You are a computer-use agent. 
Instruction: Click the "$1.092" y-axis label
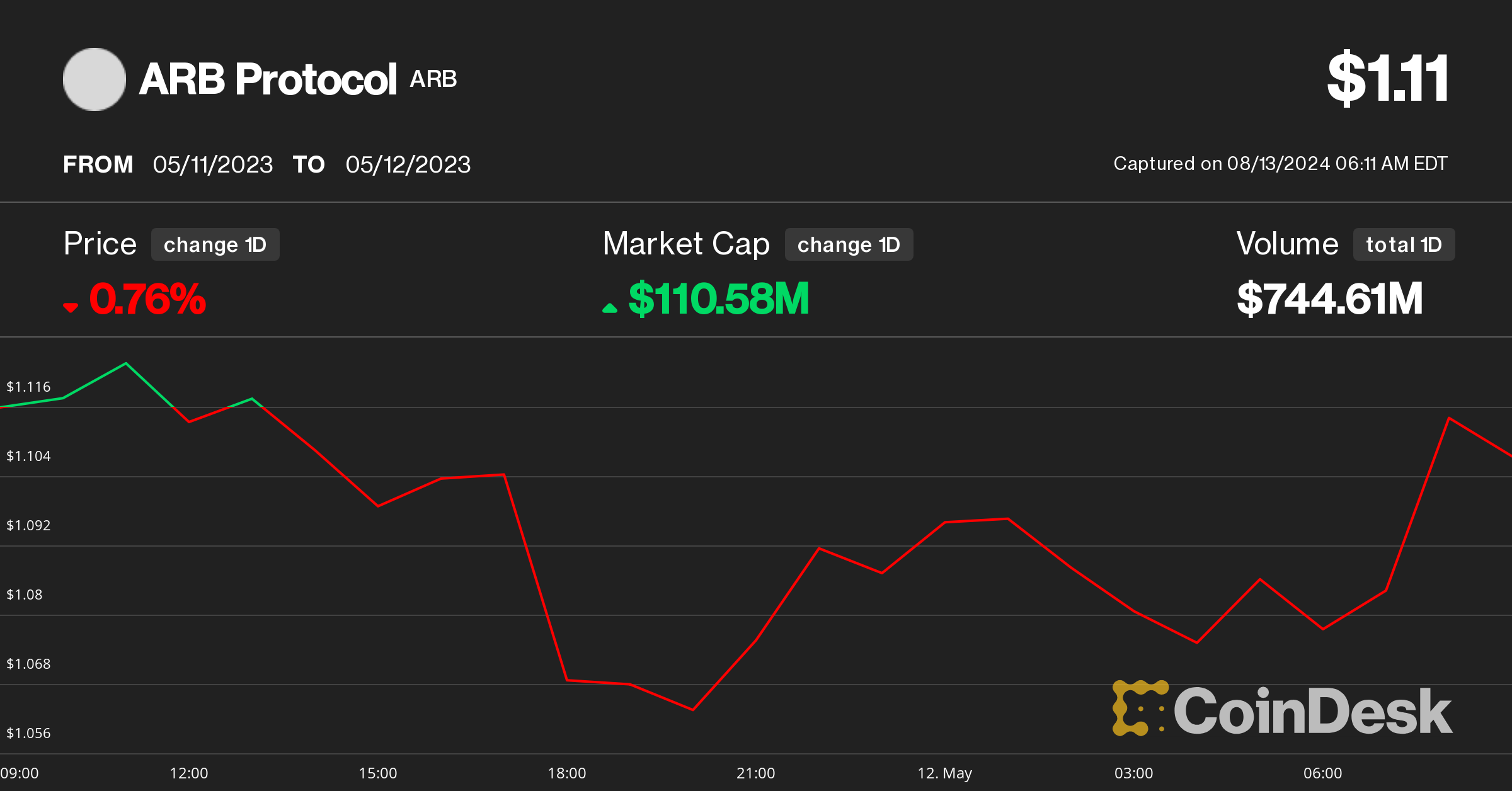tap(28, 525)
